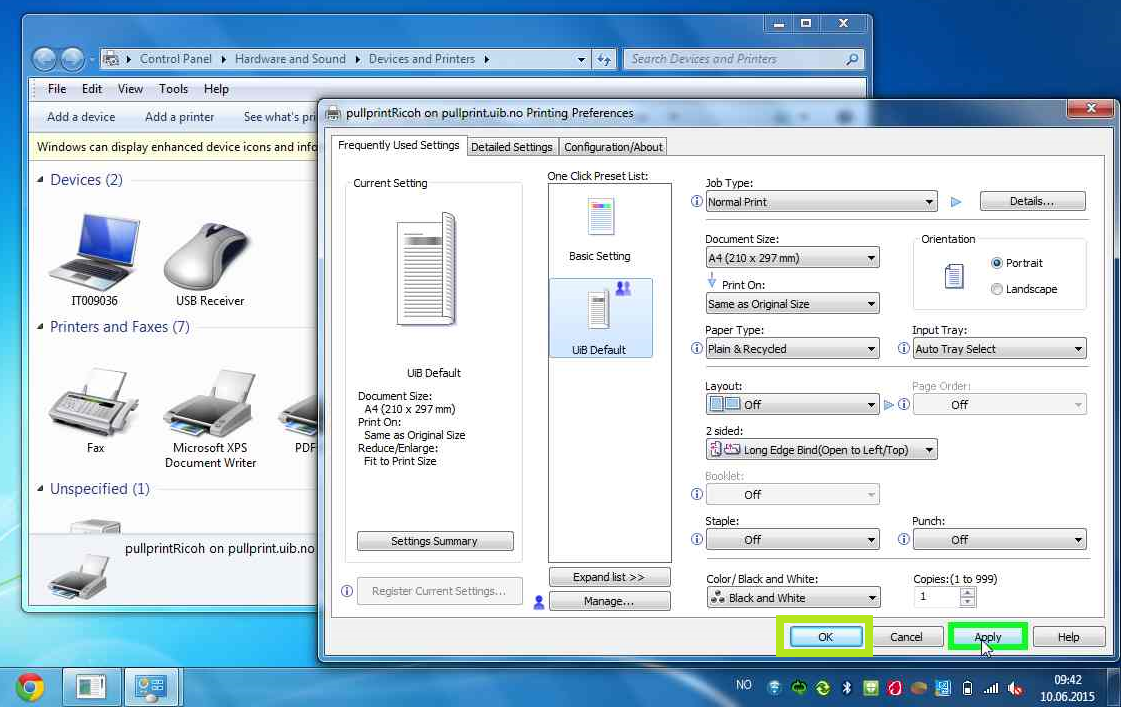The height and width of the screenshot is (707, 1121).
Task: Click the Settings Summary button
Action: [x=435, y=541]
